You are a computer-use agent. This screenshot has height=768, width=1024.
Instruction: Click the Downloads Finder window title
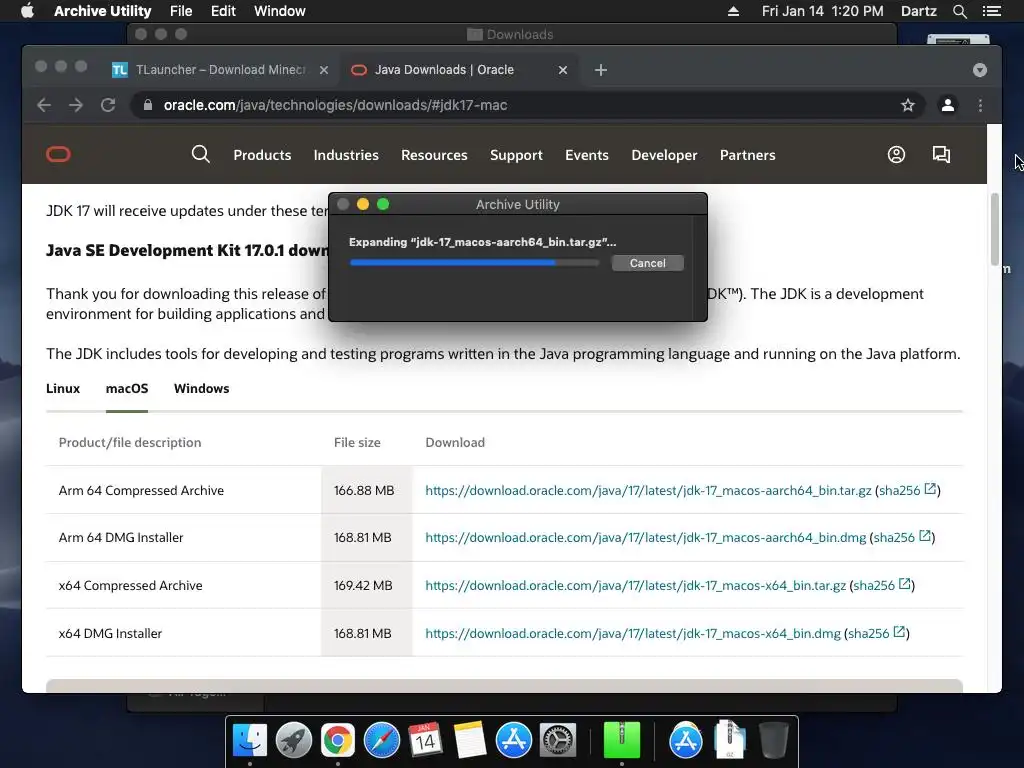520,34
